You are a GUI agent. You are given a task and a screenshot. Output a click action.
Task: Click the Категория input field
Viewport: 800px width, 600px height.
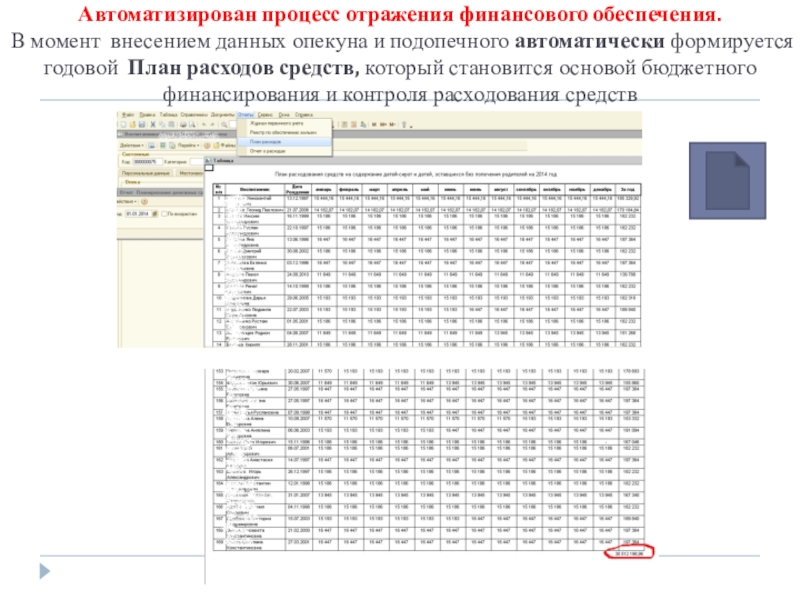pyautogui.click(x=196, y=162)
